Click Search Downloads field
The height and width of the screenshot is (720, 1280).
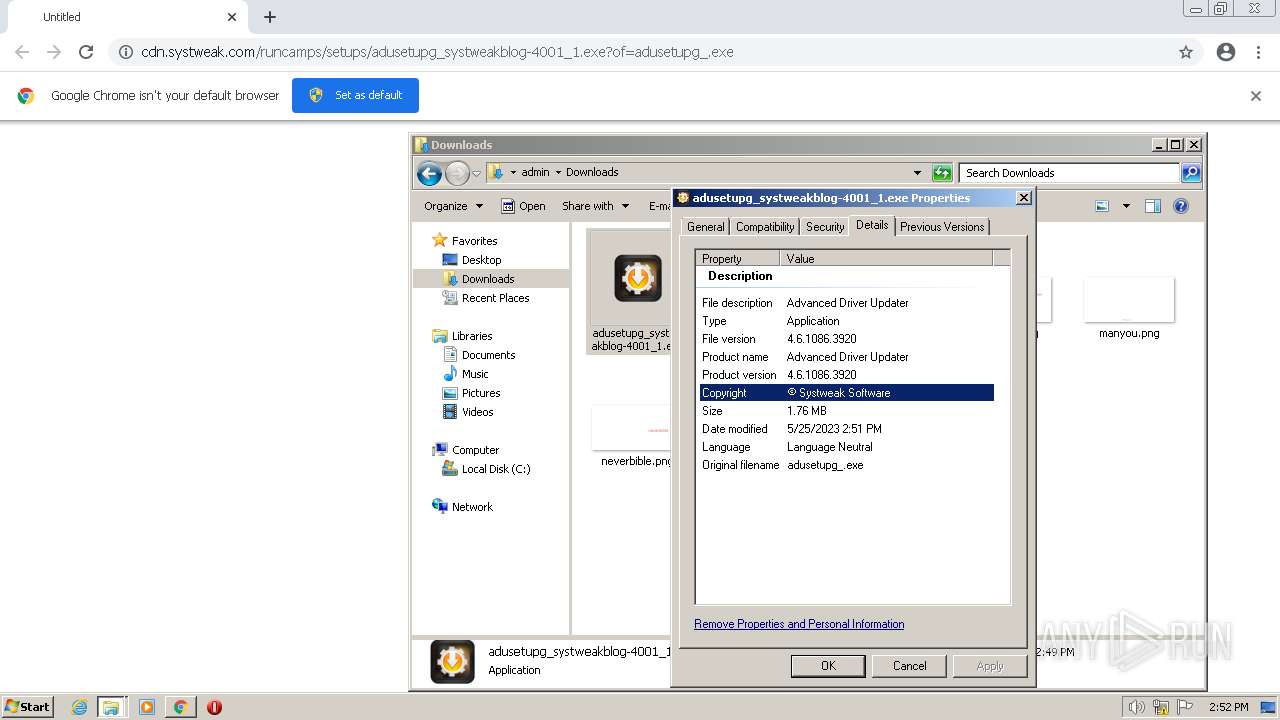pos(1069,173)
